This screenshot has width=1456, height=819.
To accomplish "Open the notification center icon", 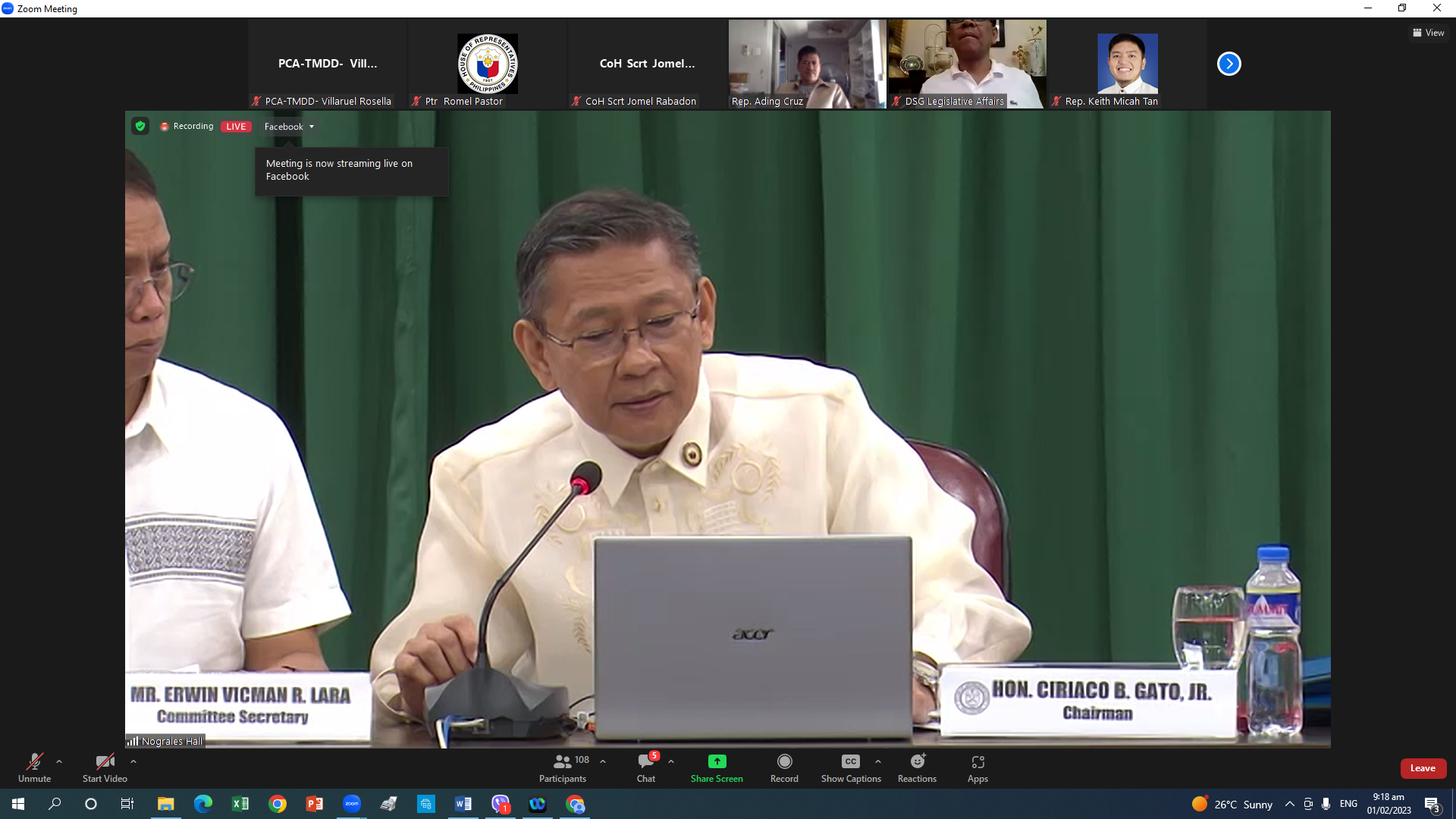I will [x=1432, y=804].
